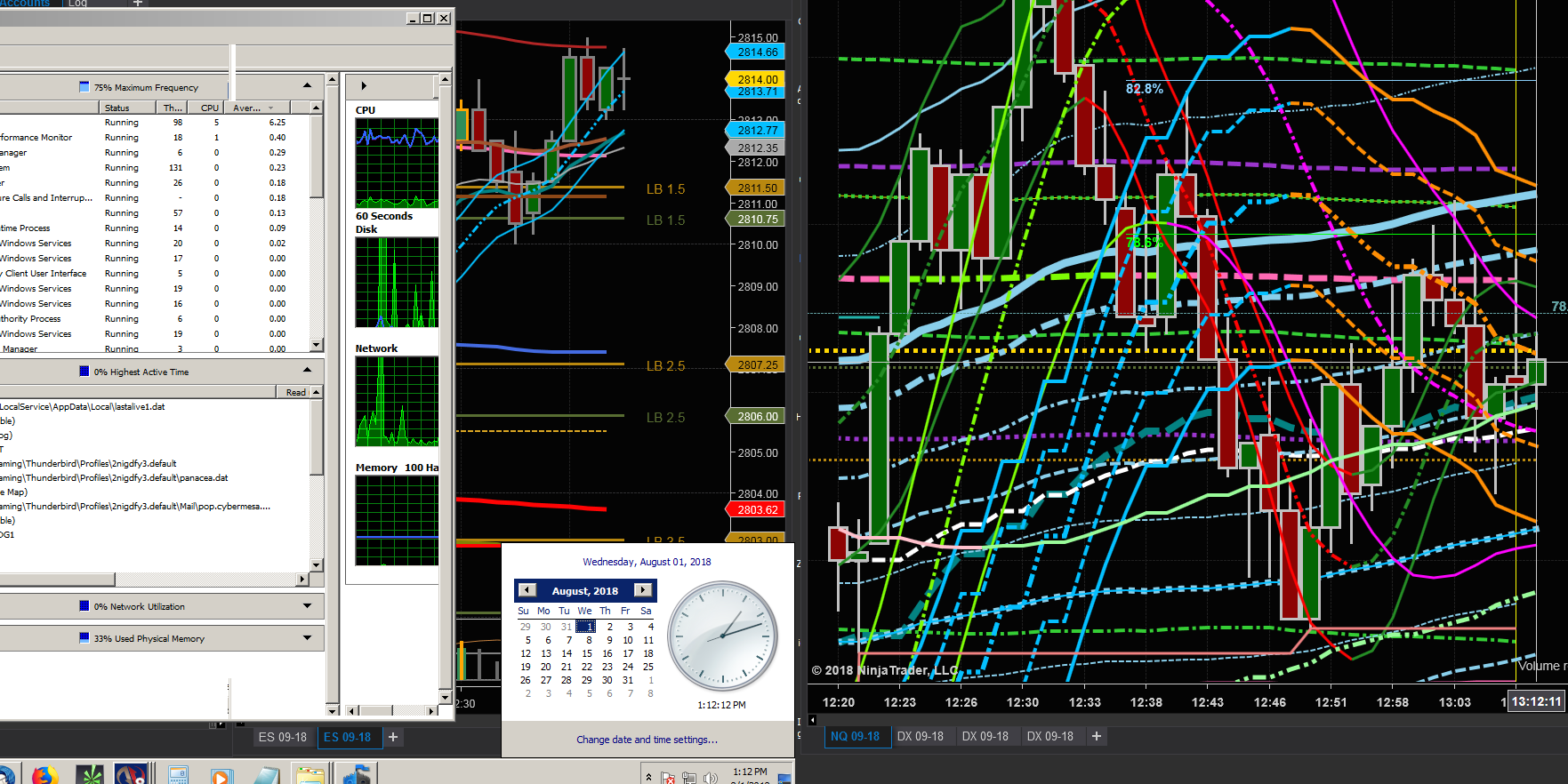Show hidden system tray icons
The image size is (1568, 784).
(648, 777)
